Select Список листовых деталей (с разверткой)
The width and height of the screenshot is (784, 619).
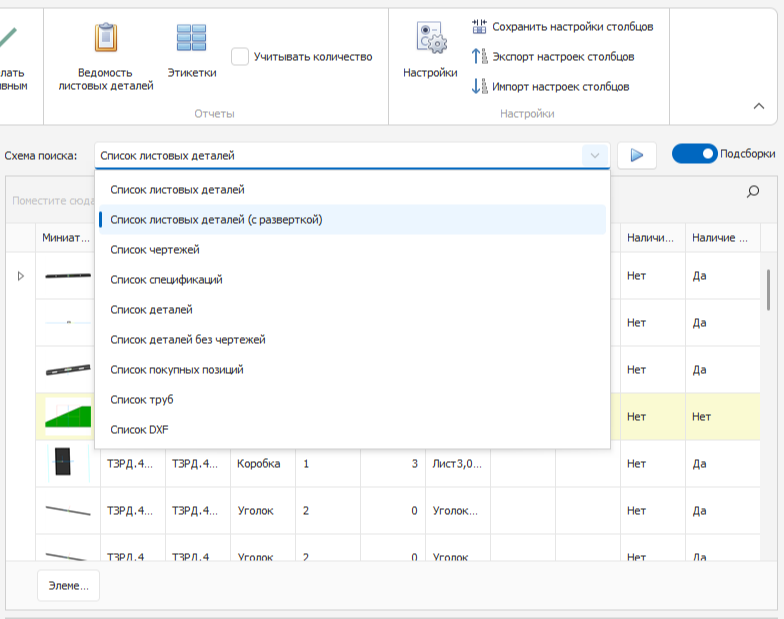tap(216, 220)
